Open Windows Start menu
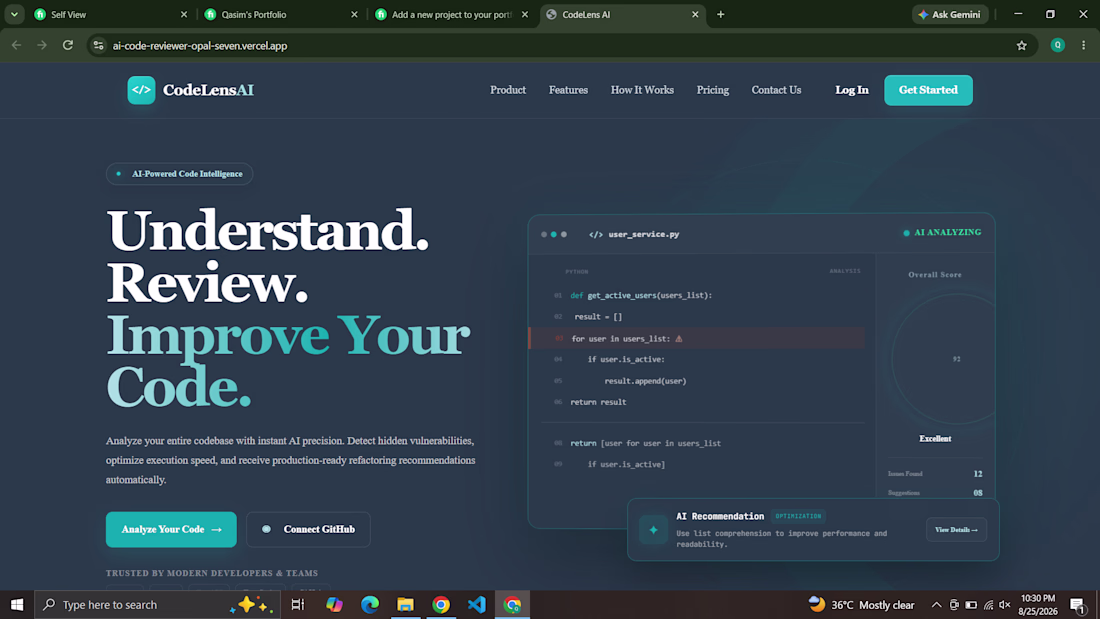The height and width of the screenshot is (619, 1100). tap(17, 604)
